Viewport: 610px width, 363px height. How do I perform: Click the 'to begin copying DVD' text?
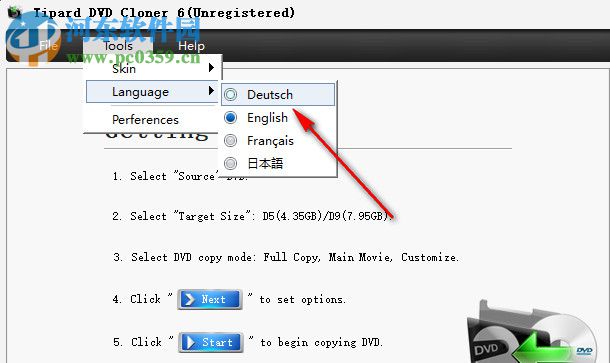tap(321, 342)
